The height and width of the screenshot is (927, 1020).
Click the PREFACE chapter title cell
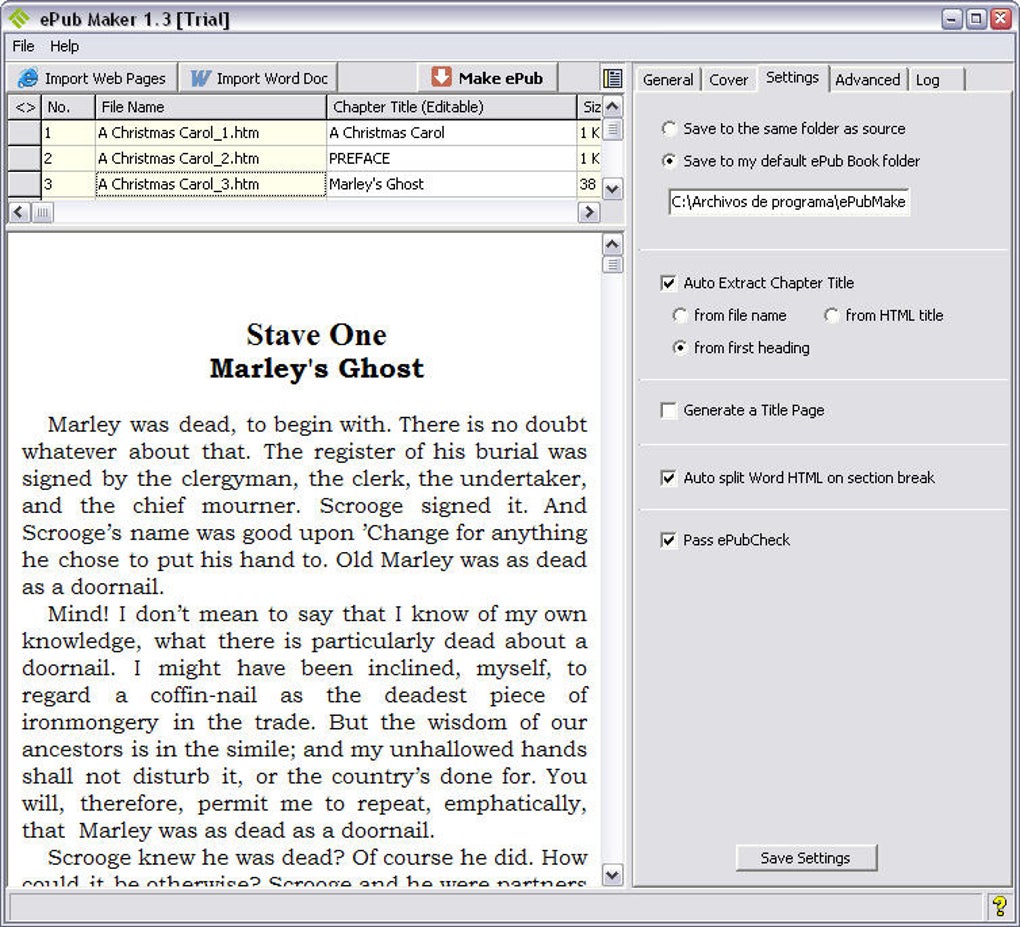click(451, 159)
